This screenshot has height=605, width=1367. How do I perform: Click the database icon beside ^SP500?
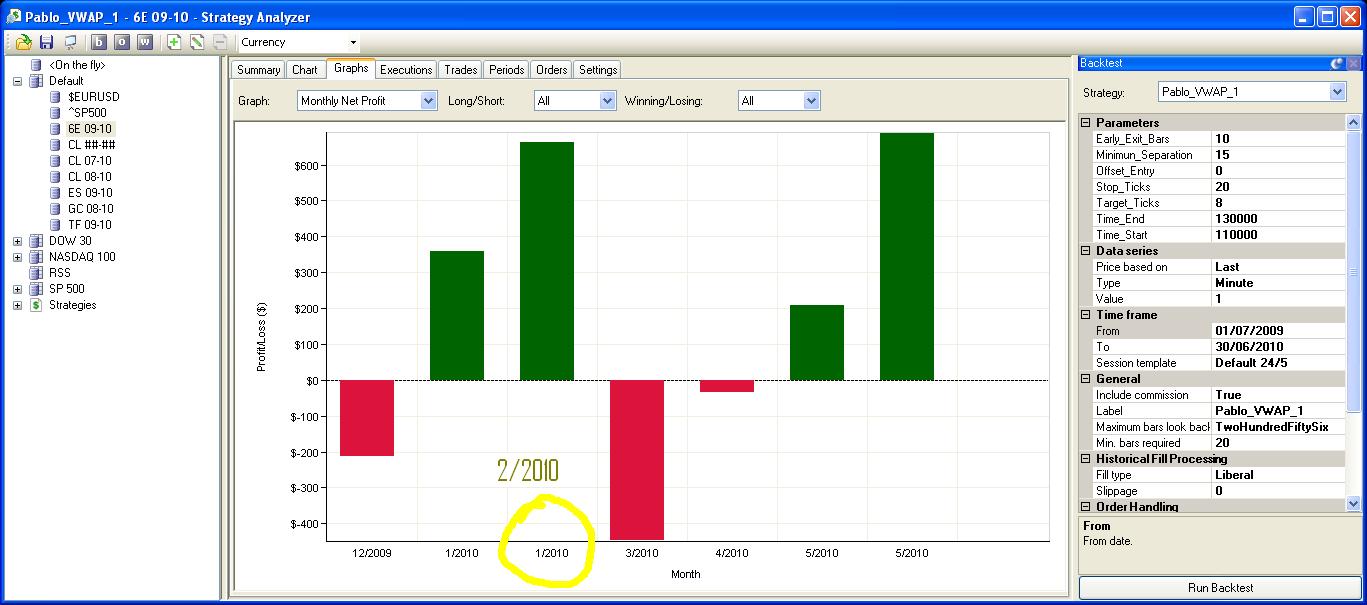56,113
